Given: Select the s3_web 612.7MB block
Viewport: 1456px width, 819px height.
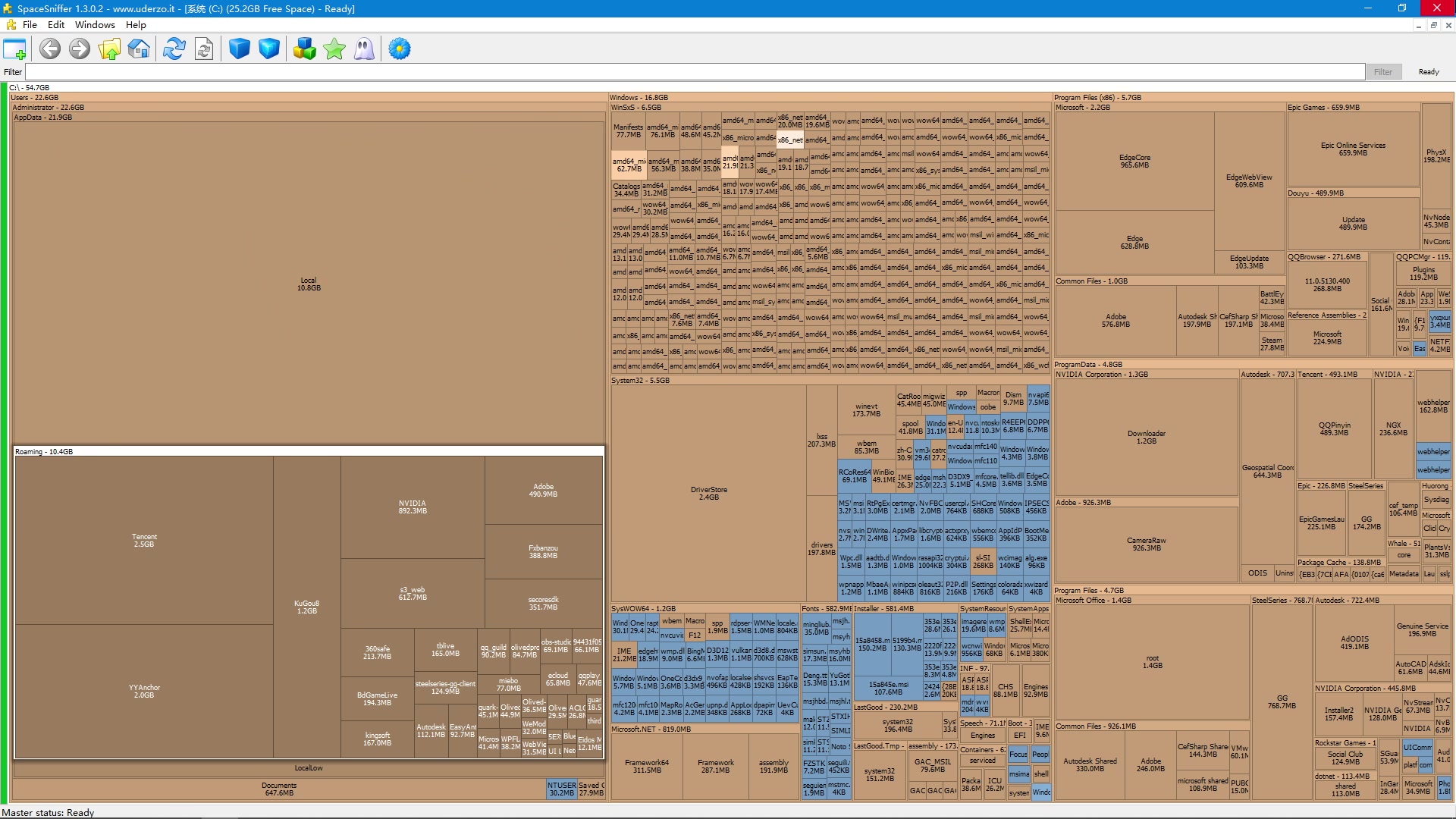Looking at the screenshot, I should tap(413, 593).
